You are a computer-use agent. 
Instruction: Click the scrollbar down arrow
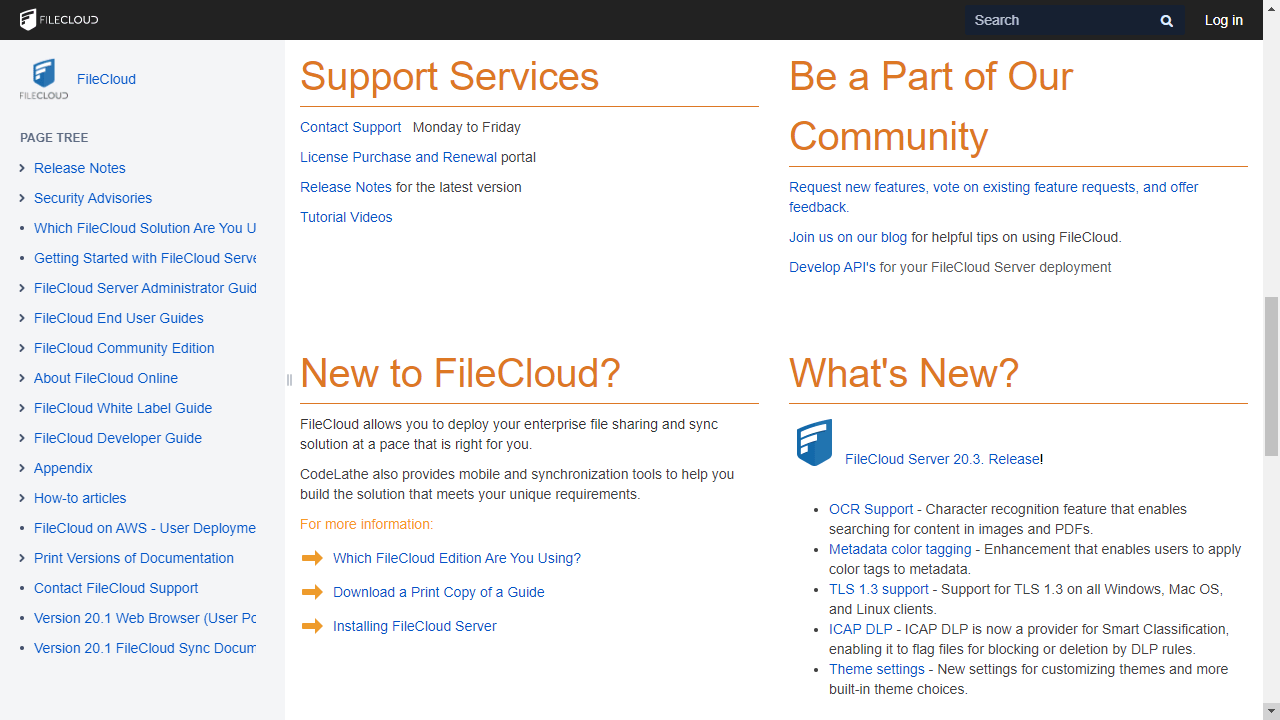point(1272,712)
